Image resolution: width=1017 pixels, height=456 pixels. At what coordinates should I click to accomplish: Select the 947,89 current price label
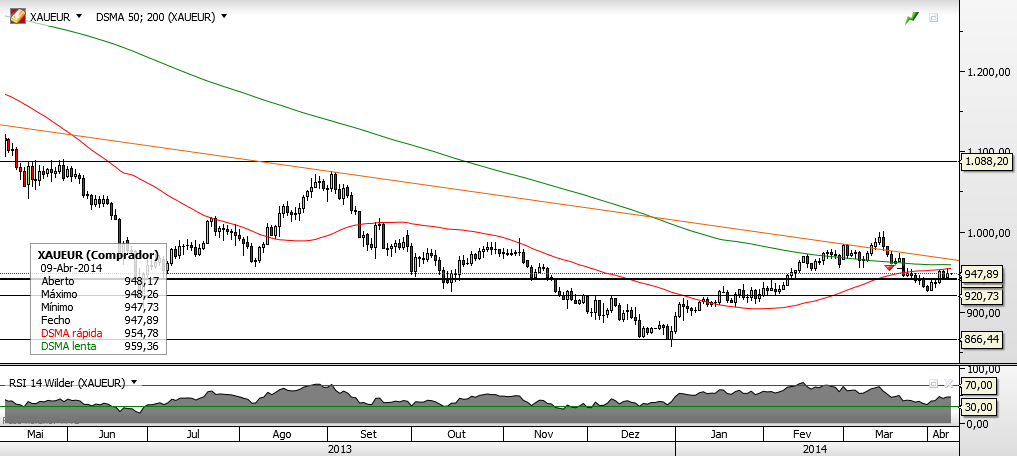point(983,274)
